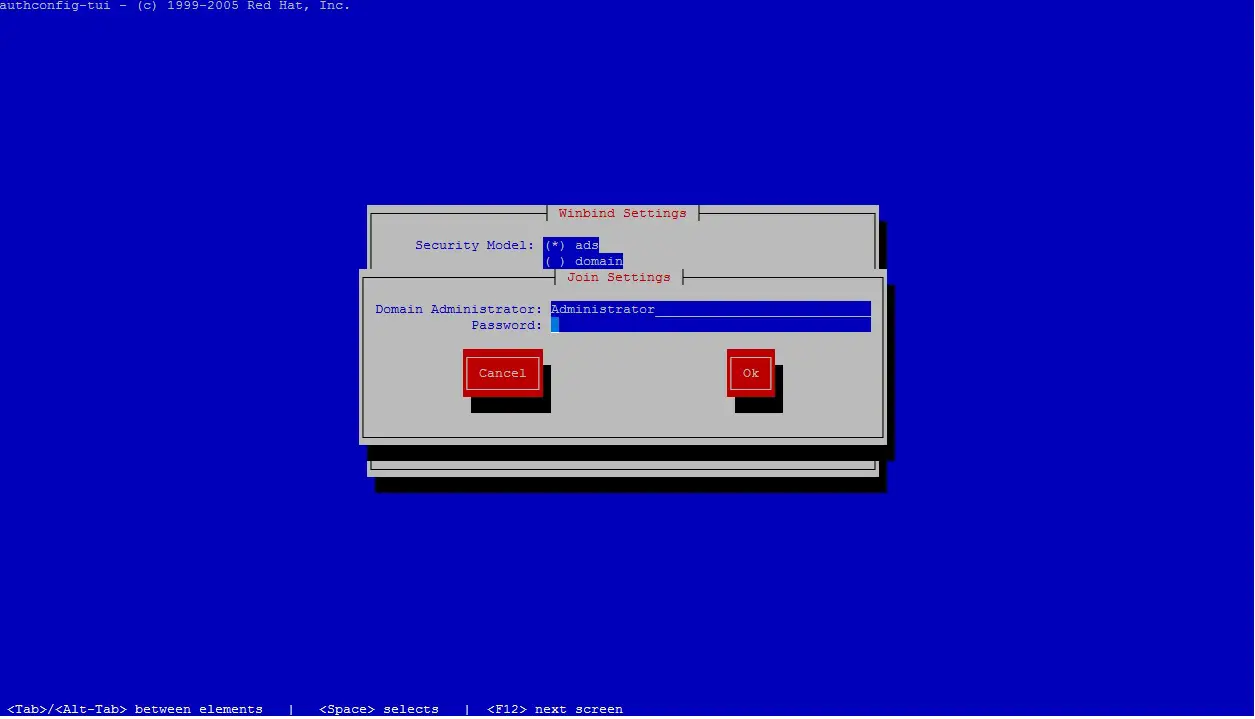Click the Administrator text in the username field
Viewport: 1255px width, 719px height.
point(602,309)
